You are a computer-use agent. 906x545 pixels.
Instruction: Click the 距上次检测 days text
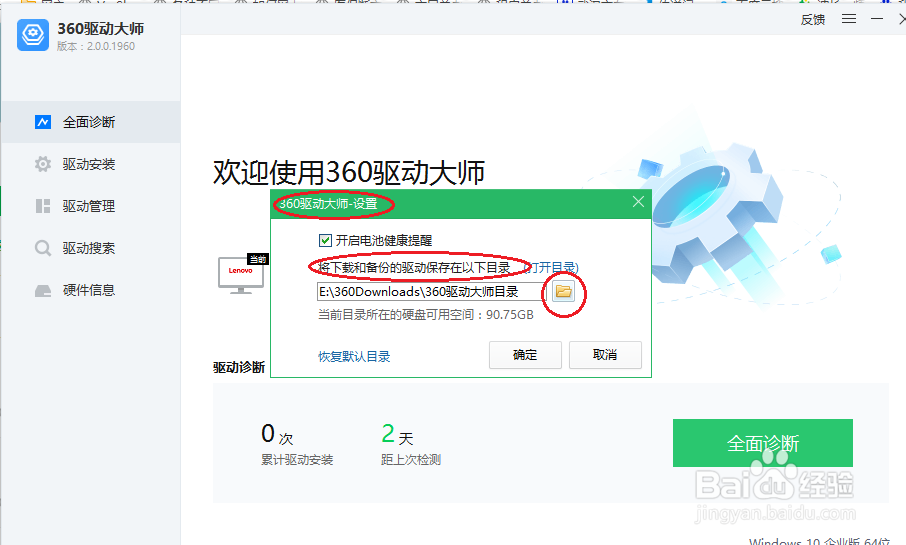(411, 459)
